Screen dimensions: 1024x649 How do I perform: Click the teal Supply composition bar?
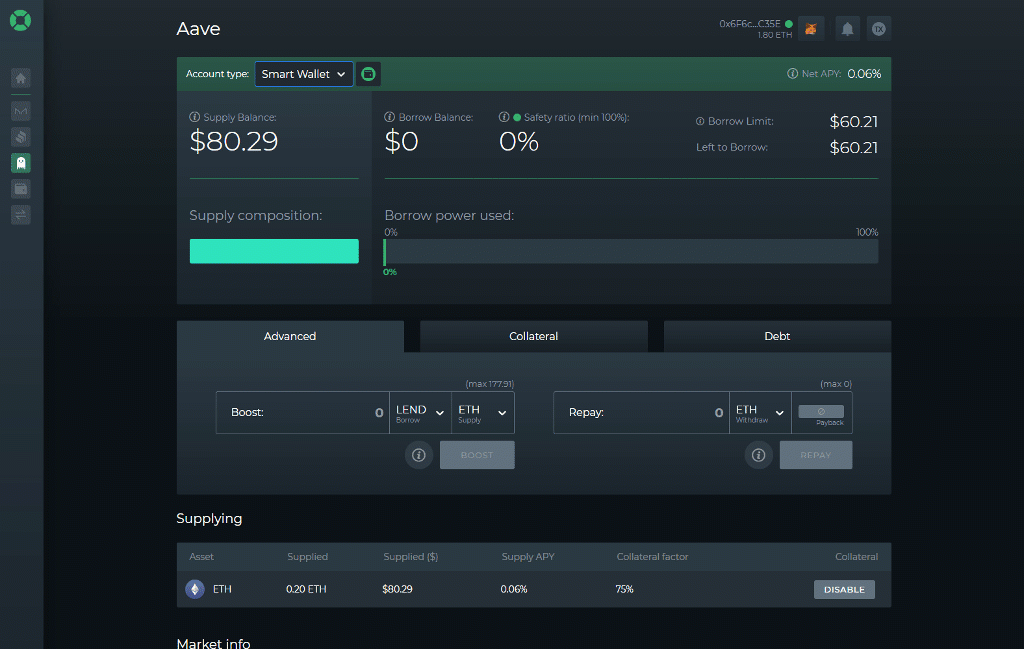point(274,251)
